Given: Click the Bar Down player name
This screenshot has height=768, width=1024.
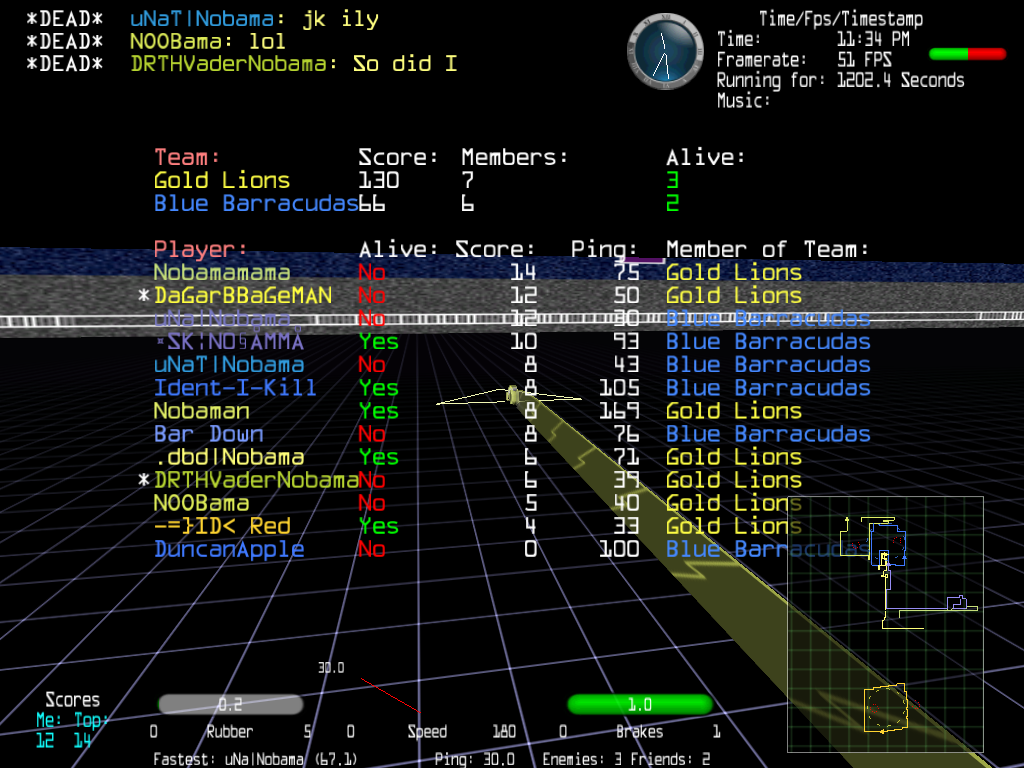Looking at the screenshot, I should coord(208,434).
